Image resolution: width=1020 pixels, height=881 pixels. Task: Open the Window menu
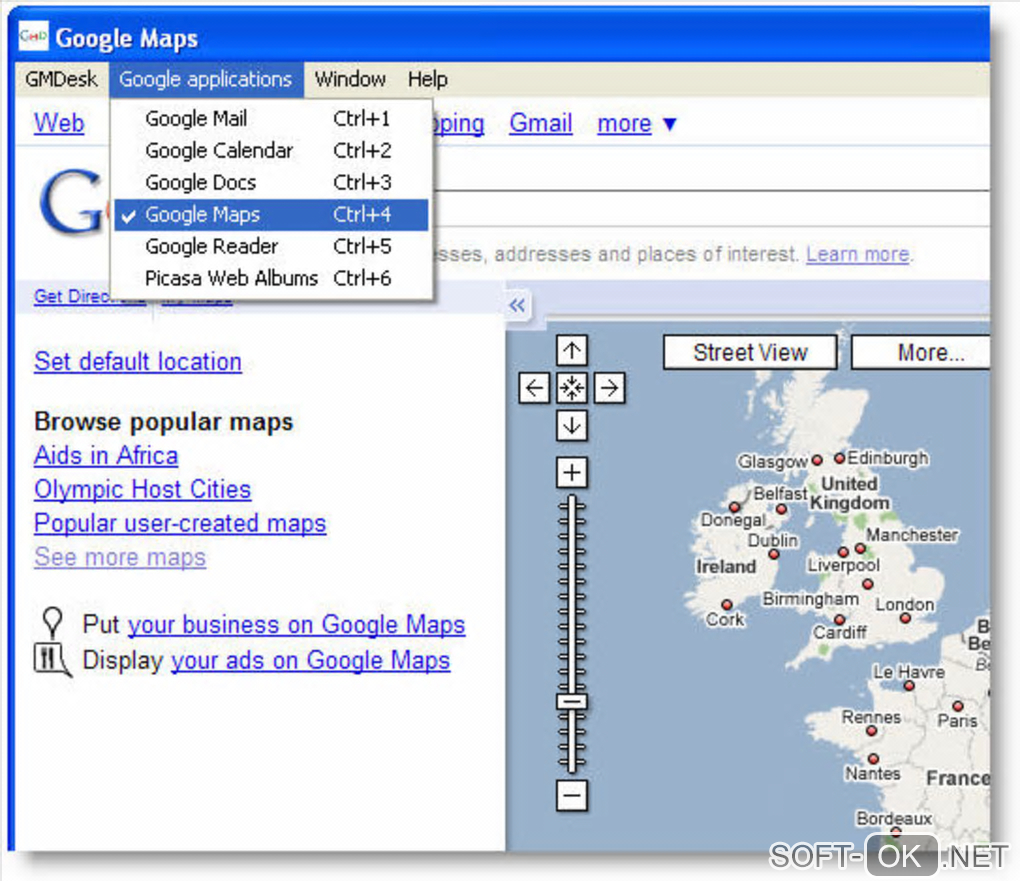[x=350, y=79]
